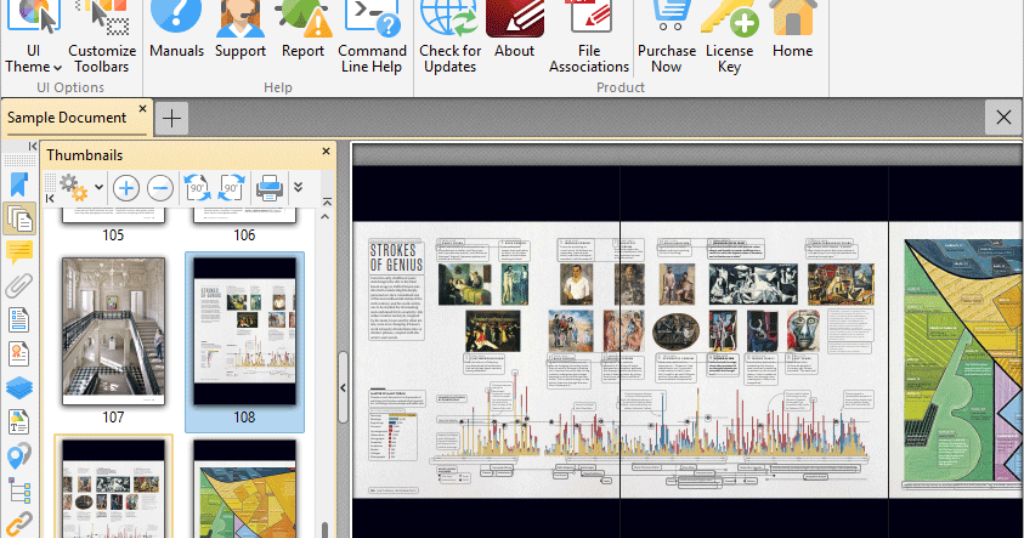The height and width of the screenshot is (538, 1024).
Task: Click the Support icon
Action: tap(240, 31)
